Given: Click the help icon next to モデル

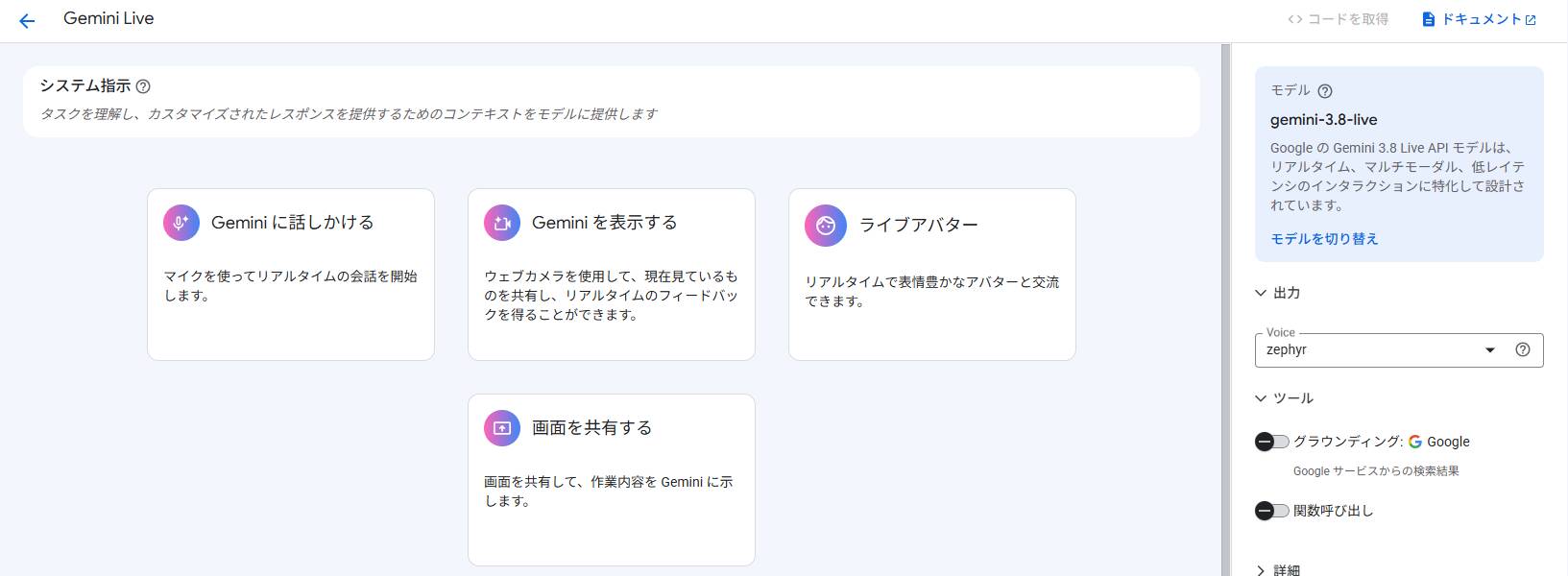Looking at the screenshot, I should (x=1325, y=91).
